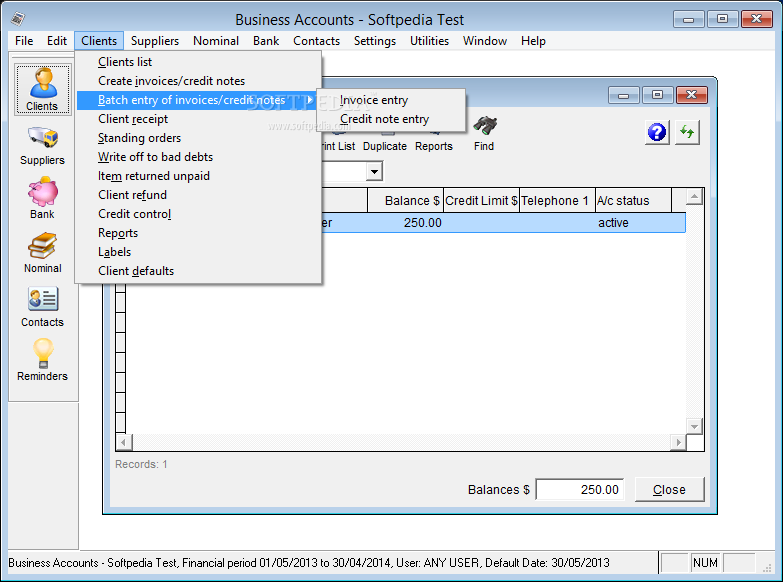783x582 pixels.
Task: Open the Bank menu
Action: 266,41
